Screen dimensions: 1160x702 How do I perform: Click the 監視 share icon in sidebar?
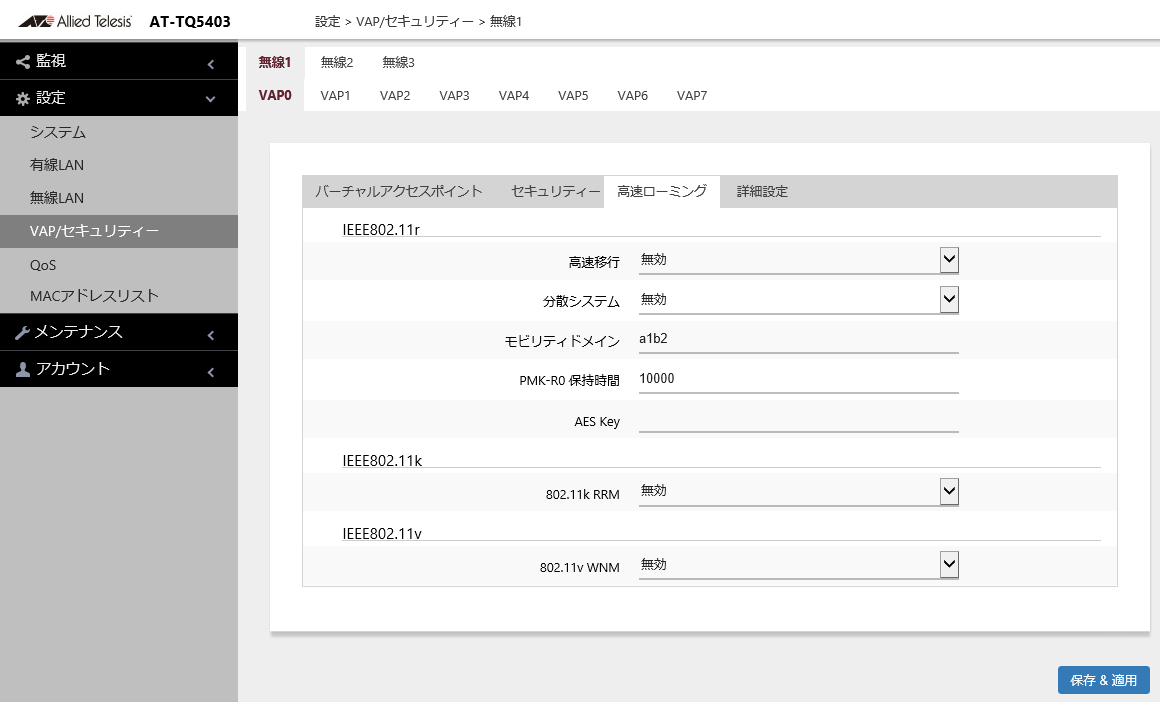pyautogui.click(x=23, y=62)
